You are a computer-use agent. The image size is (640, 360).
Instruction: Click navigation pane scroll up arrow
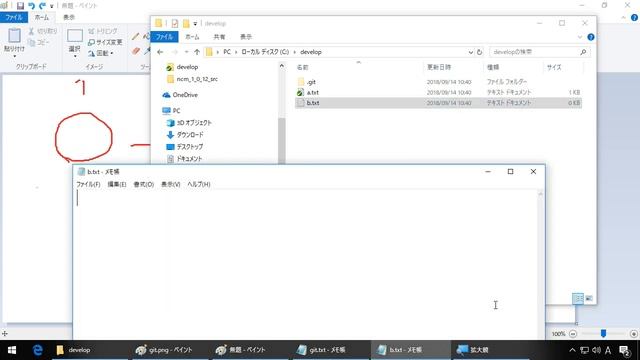(282, 66)
